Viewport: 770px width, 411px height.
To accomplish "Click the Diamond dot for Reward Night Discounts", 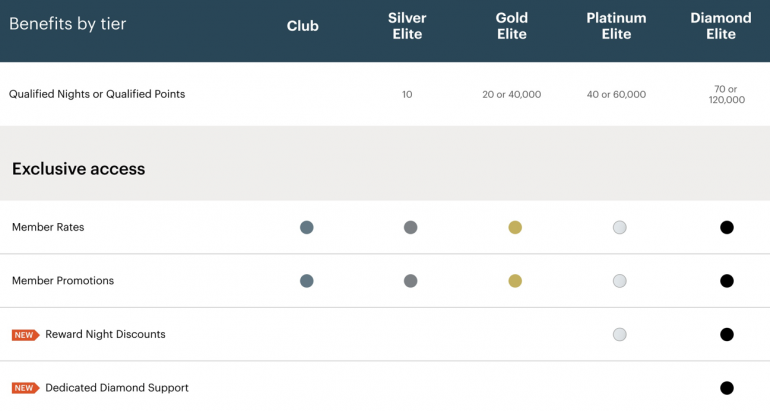I will (727, 335).
